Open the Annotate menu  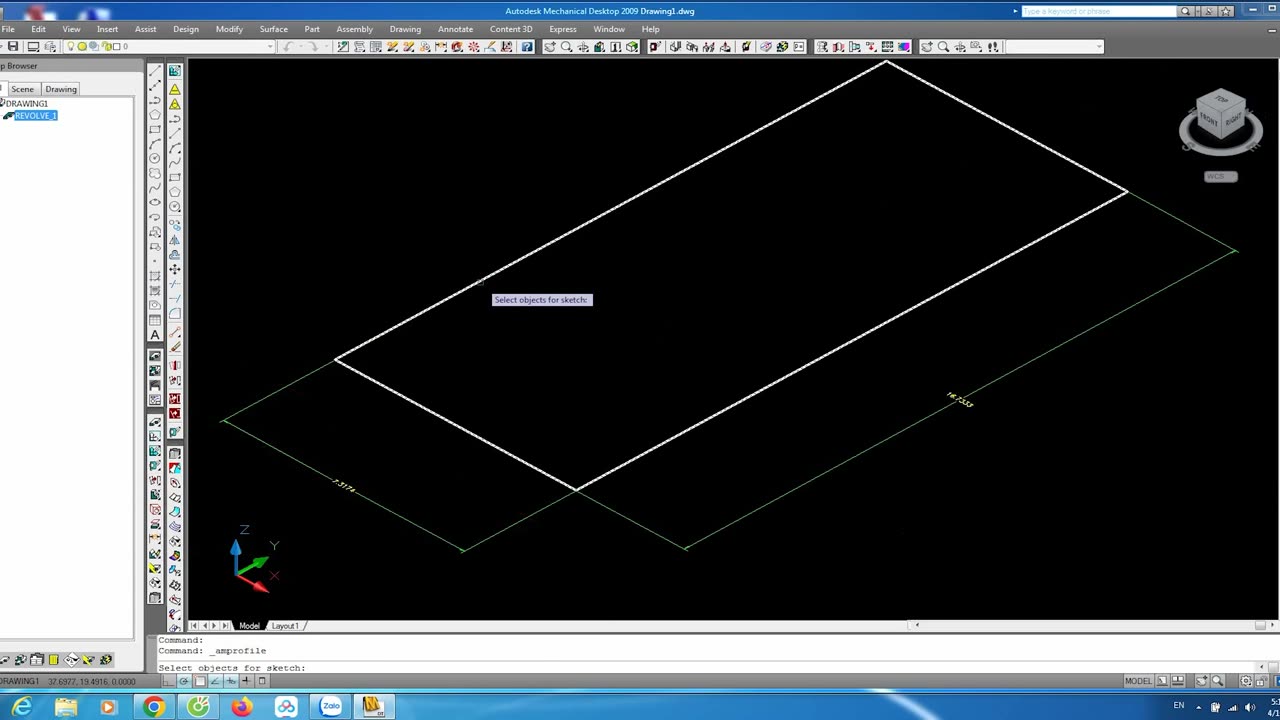455,29
